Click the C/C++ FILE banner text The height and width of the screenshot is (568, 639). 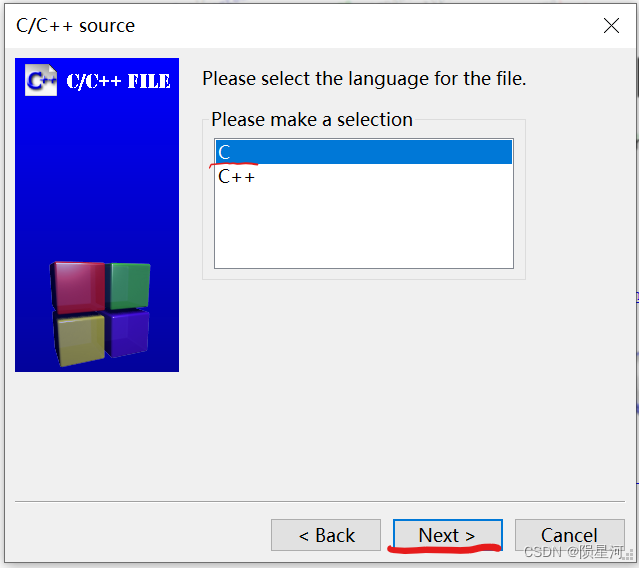tap(118, 81)
